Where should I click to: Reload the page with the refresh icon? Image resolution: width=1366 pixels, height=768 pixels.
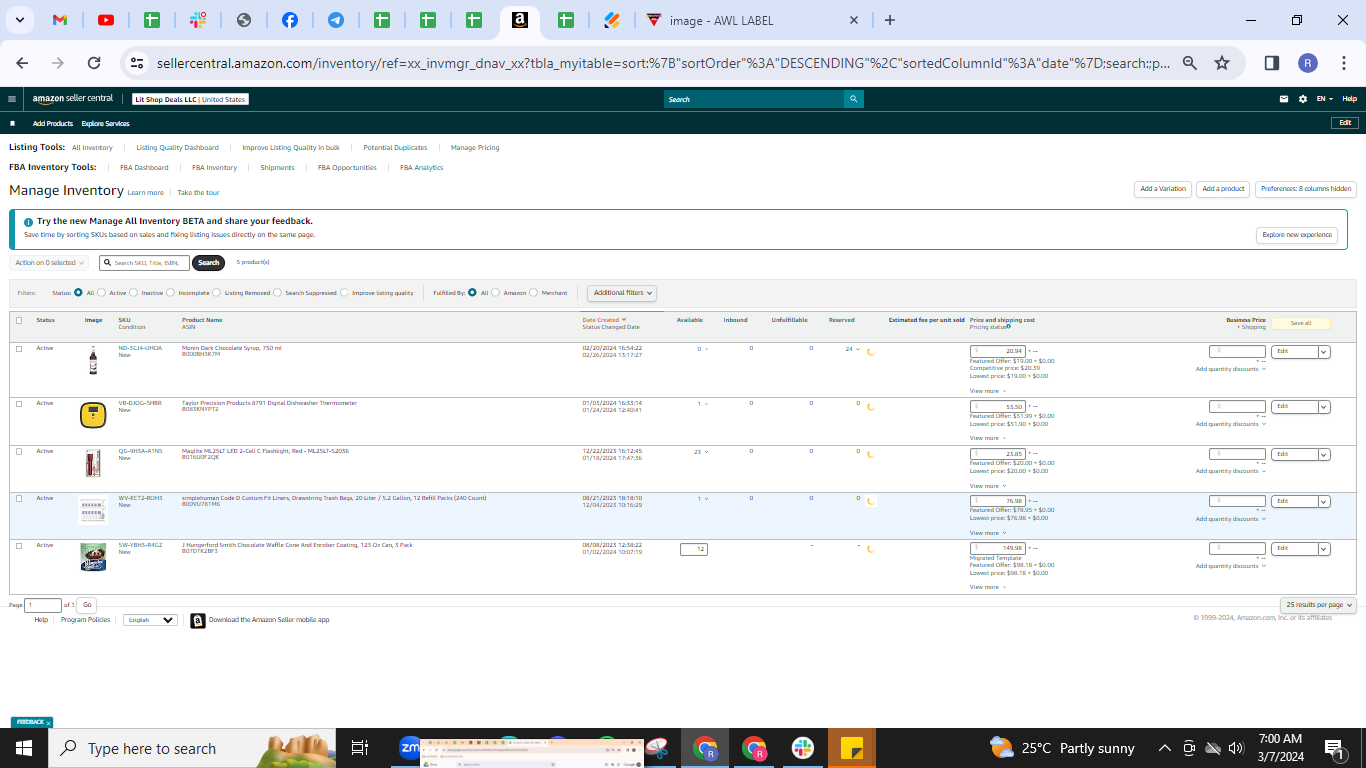tap(94, 63)
